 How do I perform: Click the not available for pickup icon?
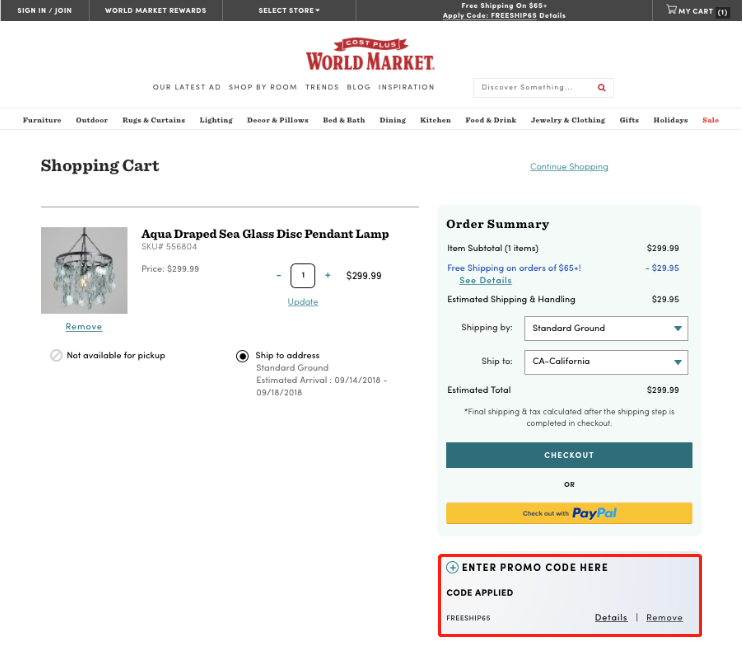coord(56,355)
